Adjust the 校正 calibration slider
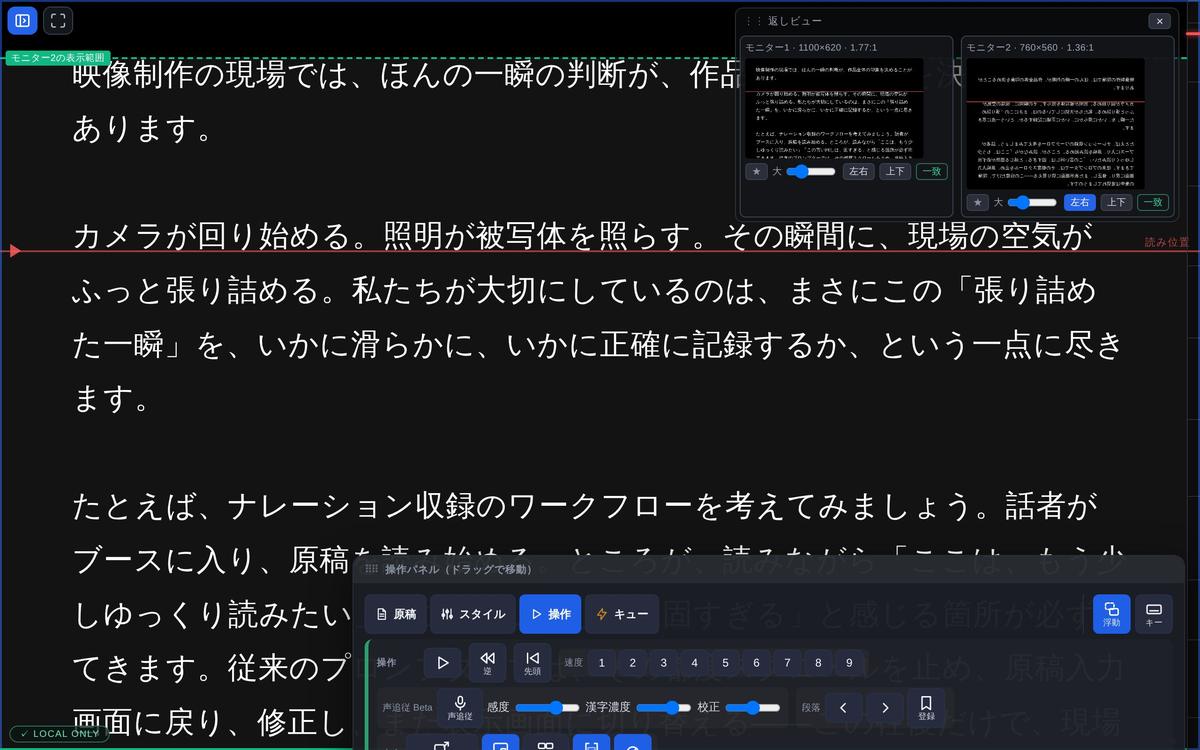This screenshot has height=750, width=1200. click(x=753, y=707)
